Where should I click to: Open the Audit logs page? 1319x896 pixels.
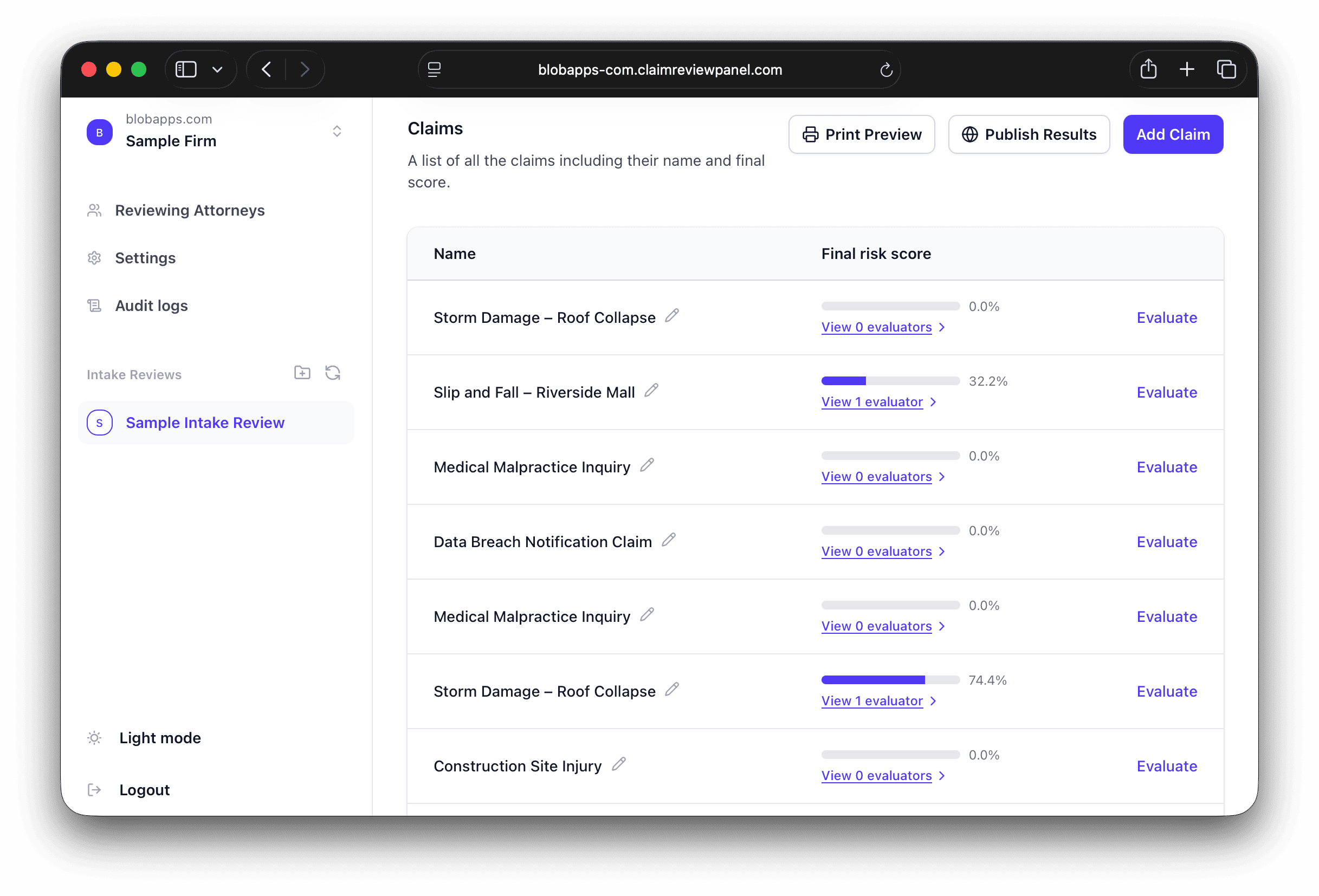(151, 306)
